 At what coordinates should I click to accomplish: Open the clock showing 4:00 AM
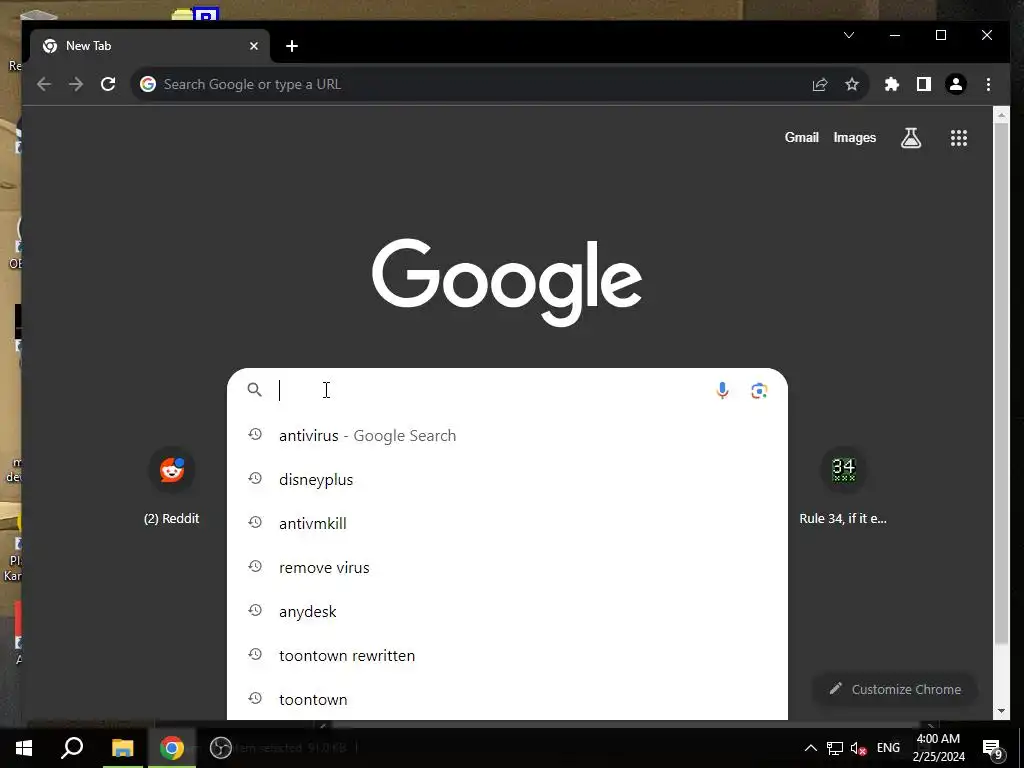[x=938, y=748]
